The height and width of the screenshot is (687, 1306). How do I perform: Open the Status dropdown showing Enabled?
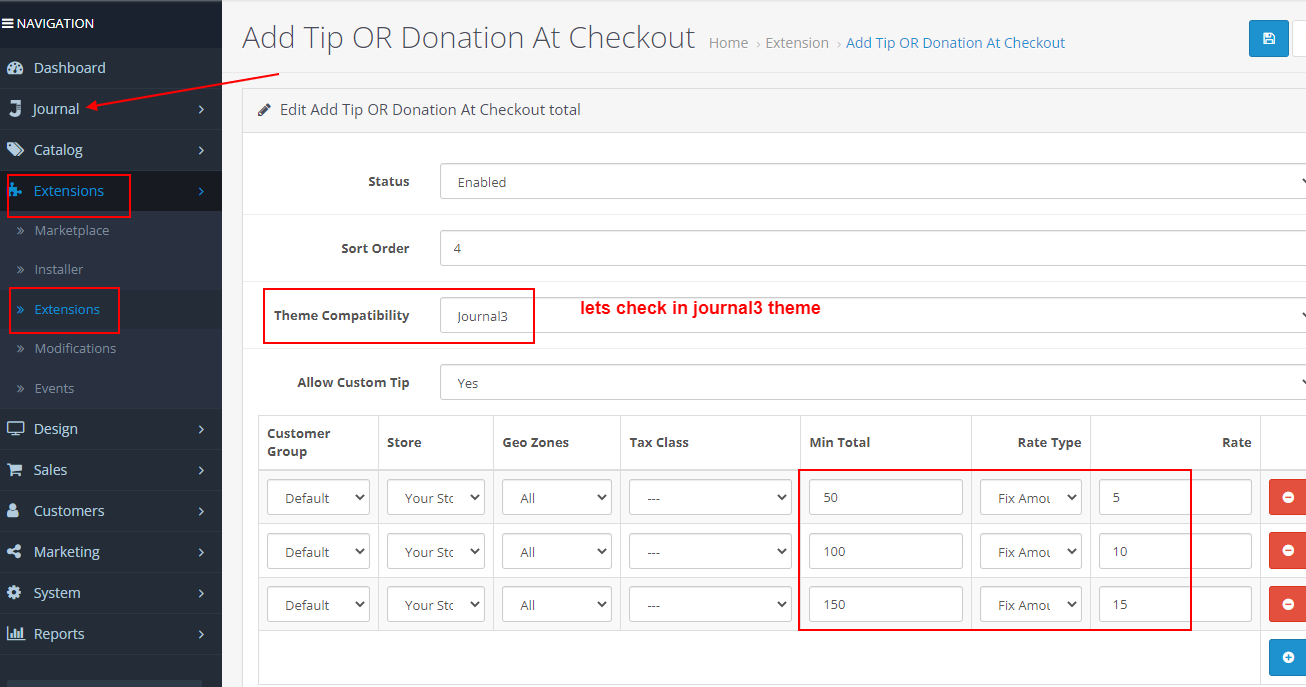click(870, 181)
